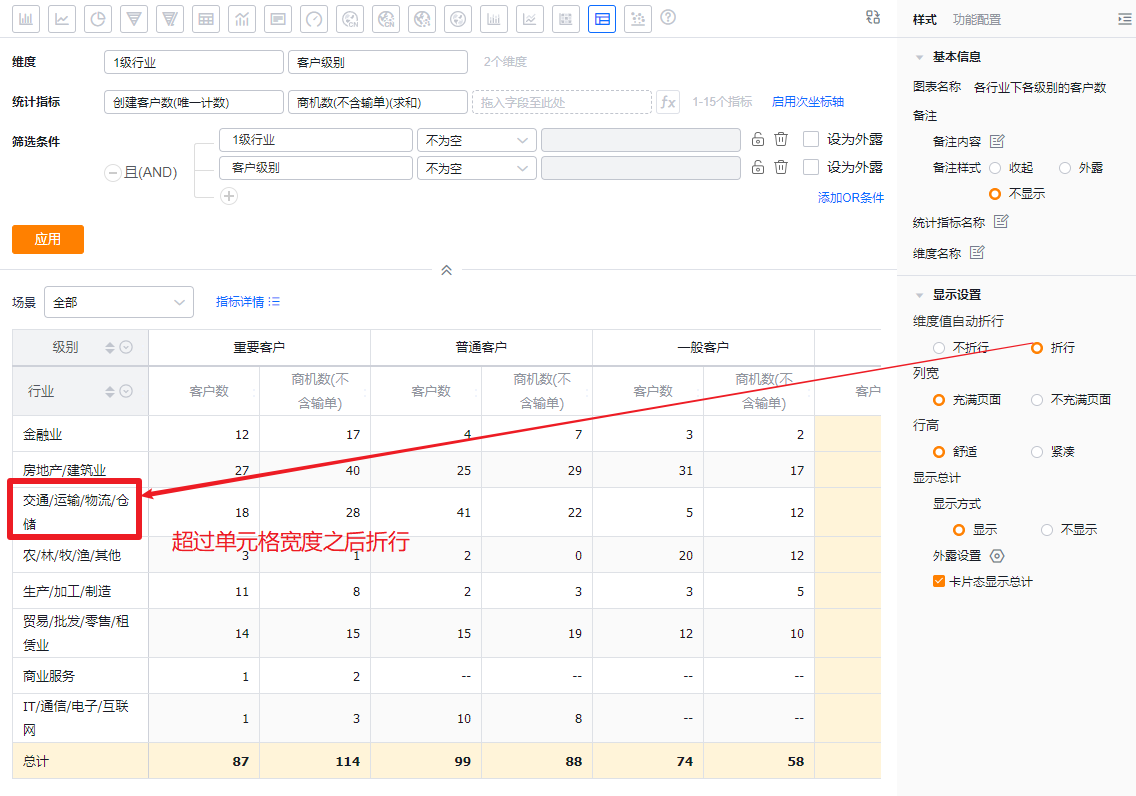The width and height of the screenshot is (1136, 796).
Task: Edit the 备注内容 note content
Action: pyautogui.click(x=997, y=141)
